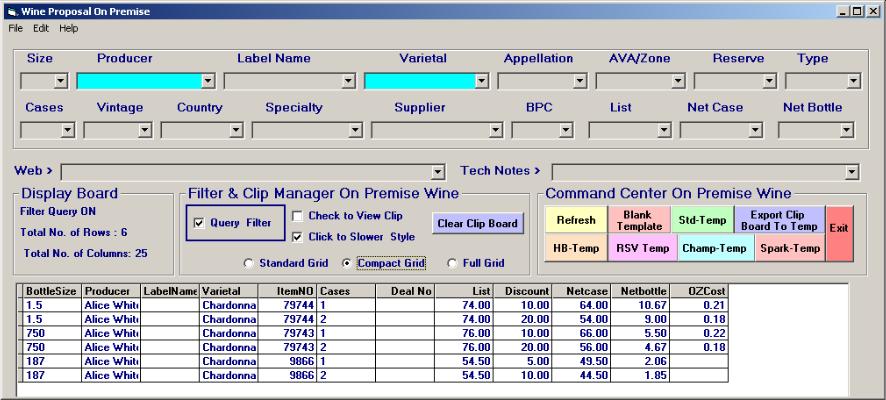Click the green Std-Temp button
The width and height of the screenshot is (886, 400).
tap(702, 220)
